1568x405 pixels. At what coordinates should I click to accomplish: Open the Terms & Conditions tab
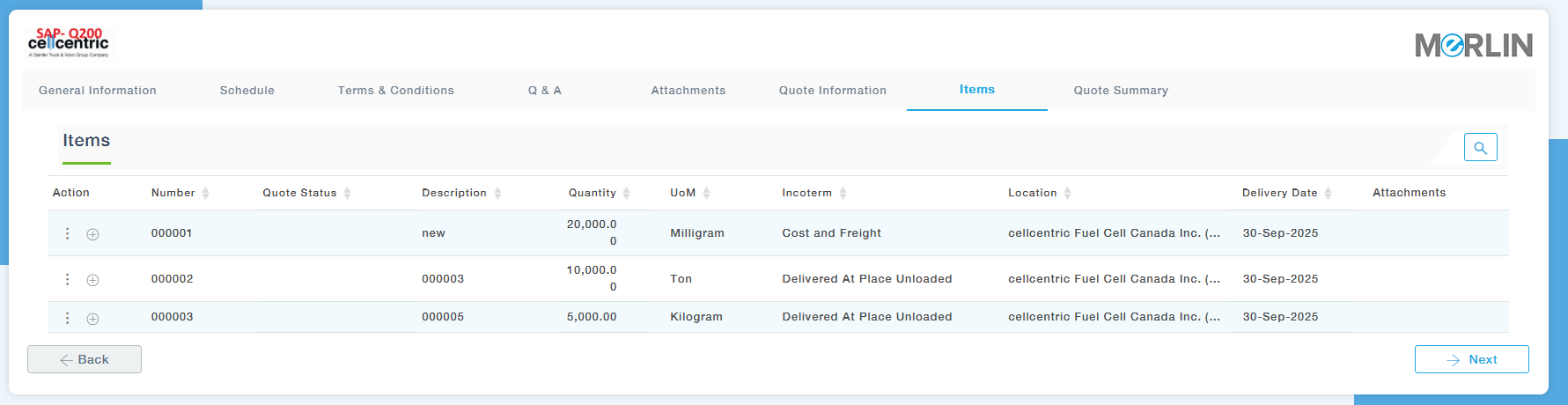click(396, 91)
